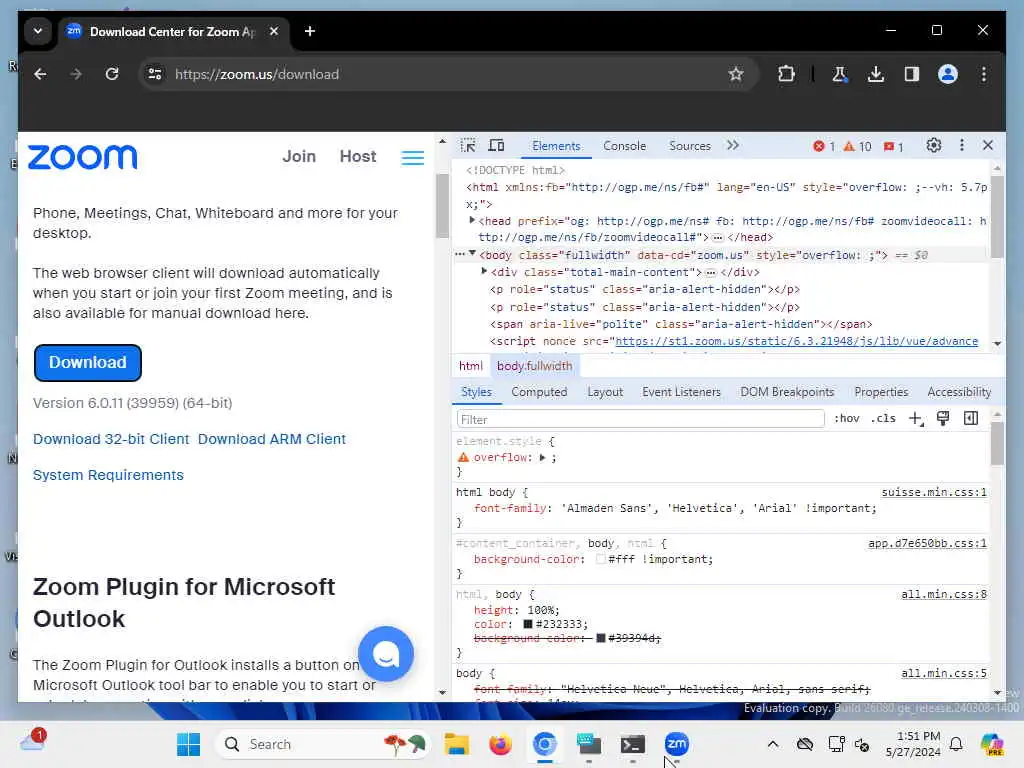Focus the styles Filter input

[641, 419]
